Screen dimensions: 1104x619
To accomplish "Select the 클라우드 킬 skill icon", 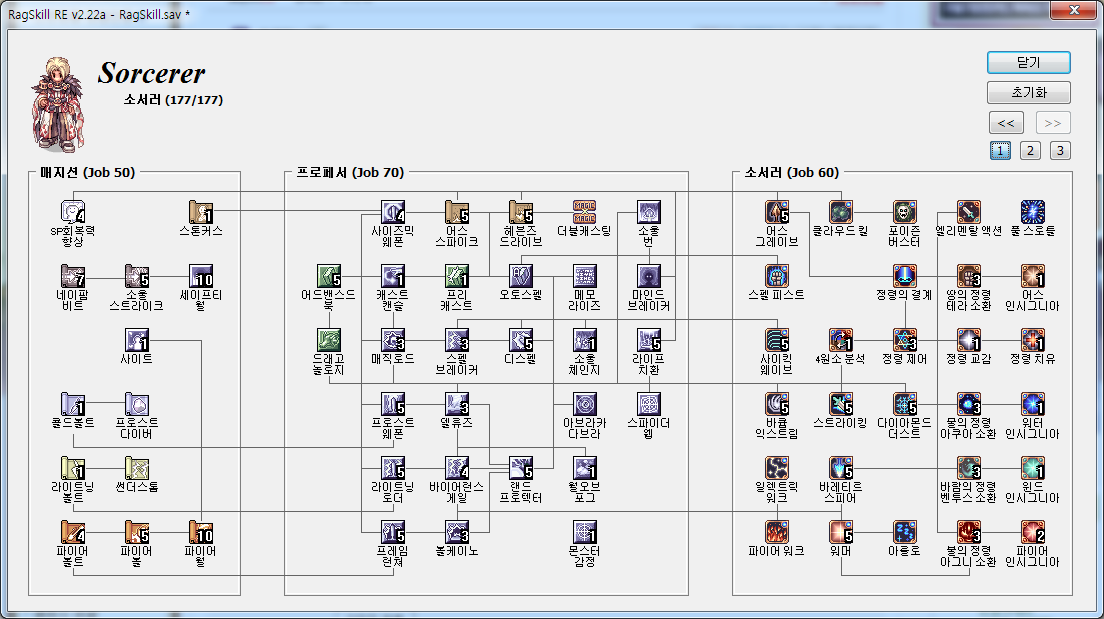I will click(x=841, y=212).
